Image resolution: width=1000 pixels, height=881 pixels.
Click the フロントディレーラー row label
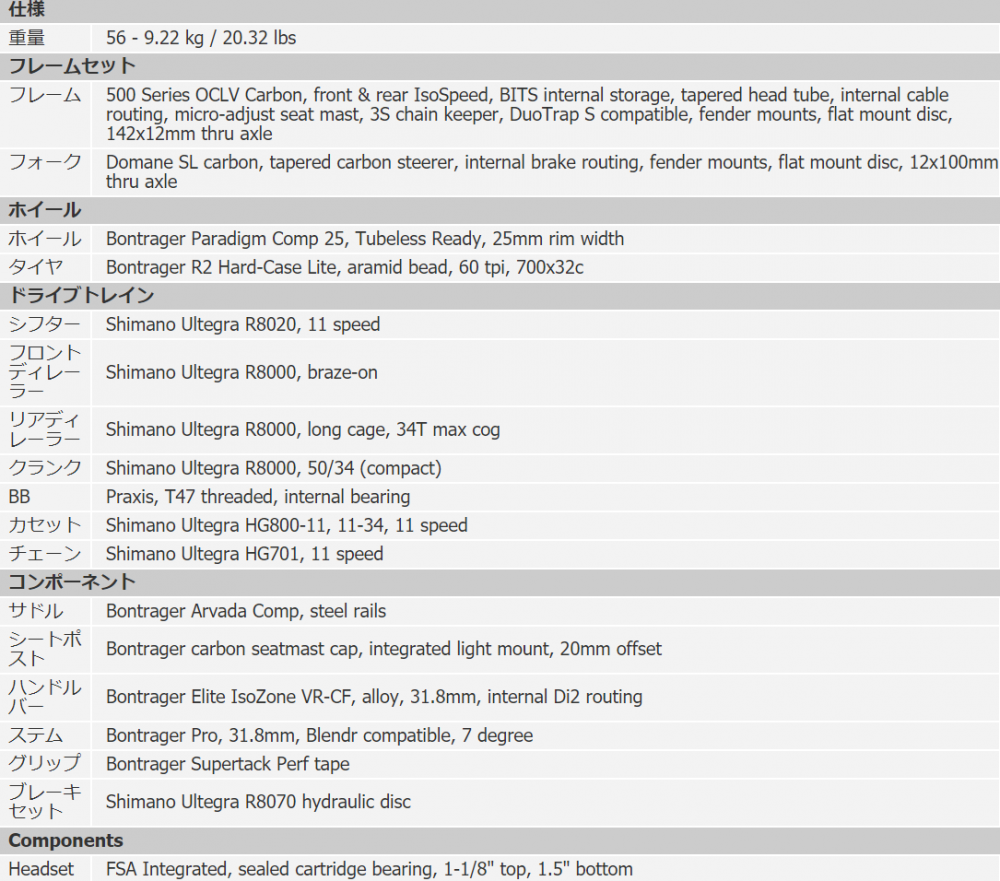coord(45,372)
